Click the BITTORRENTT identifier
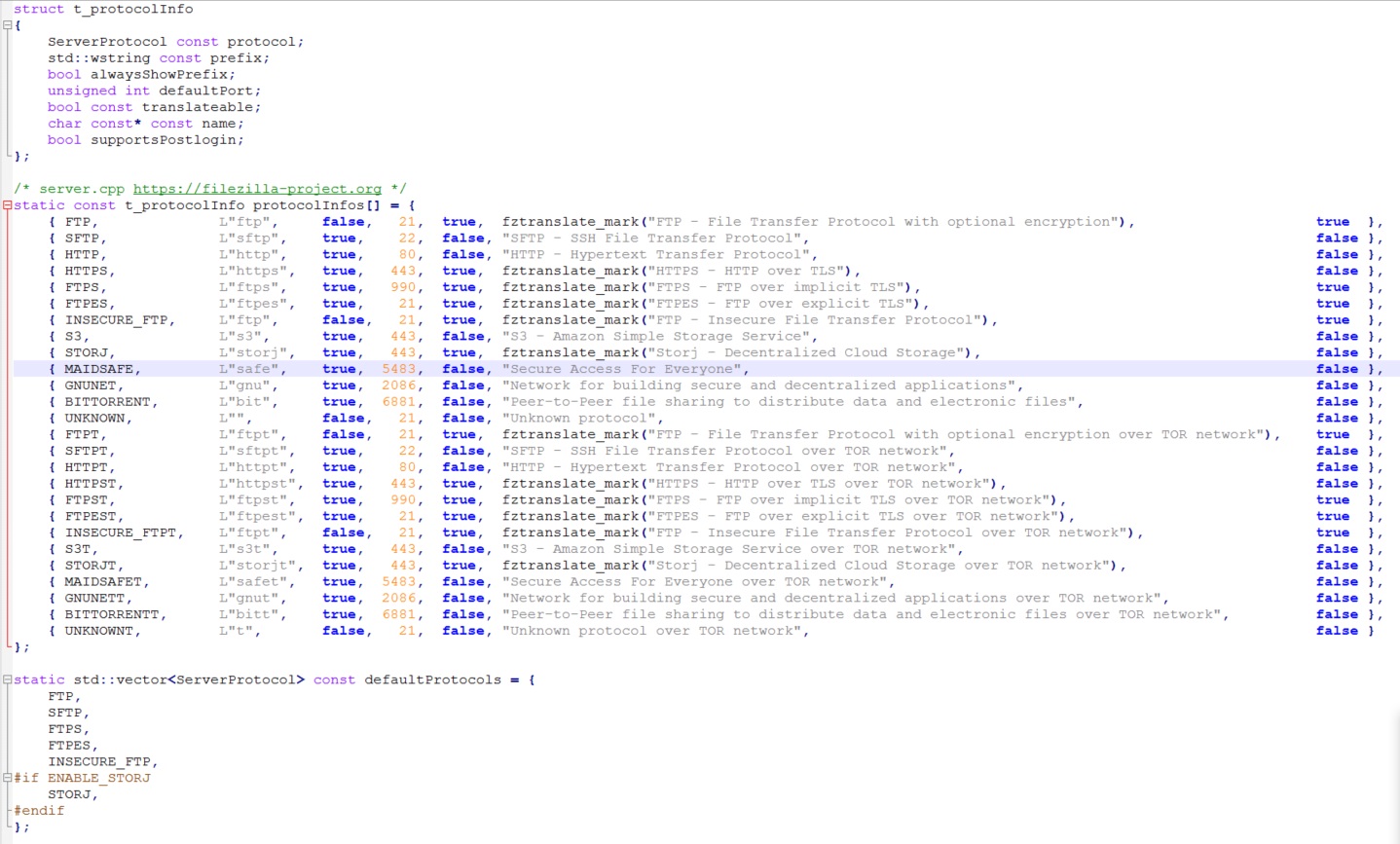 coord(111,615)
